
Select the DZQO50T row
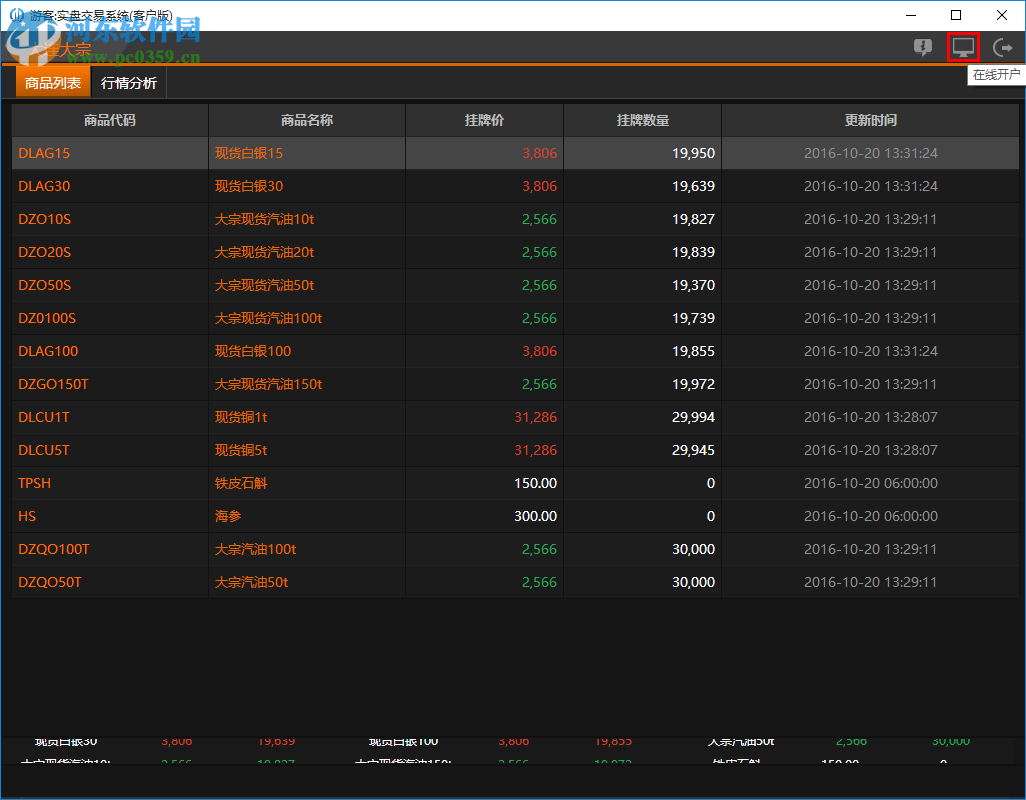[50, 582]
